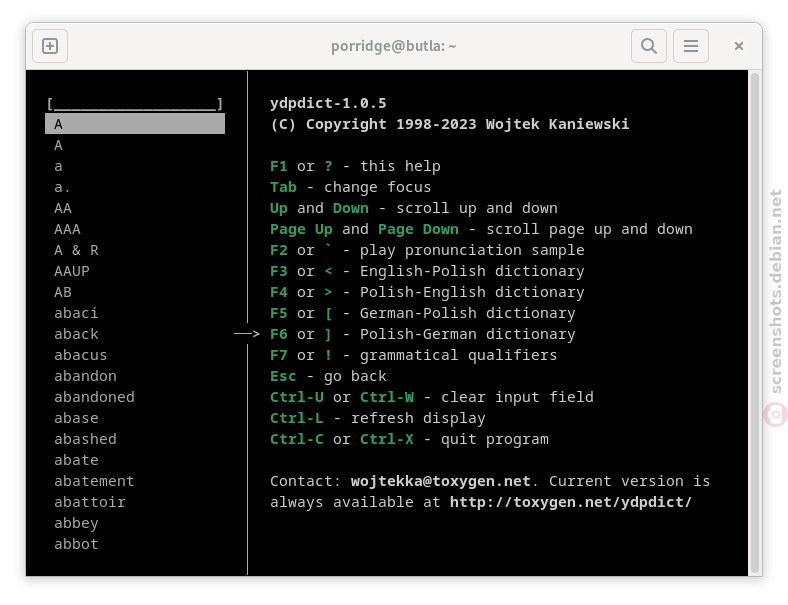
Task: Pick 'abashed' from the list
Action: click(85, 439)
